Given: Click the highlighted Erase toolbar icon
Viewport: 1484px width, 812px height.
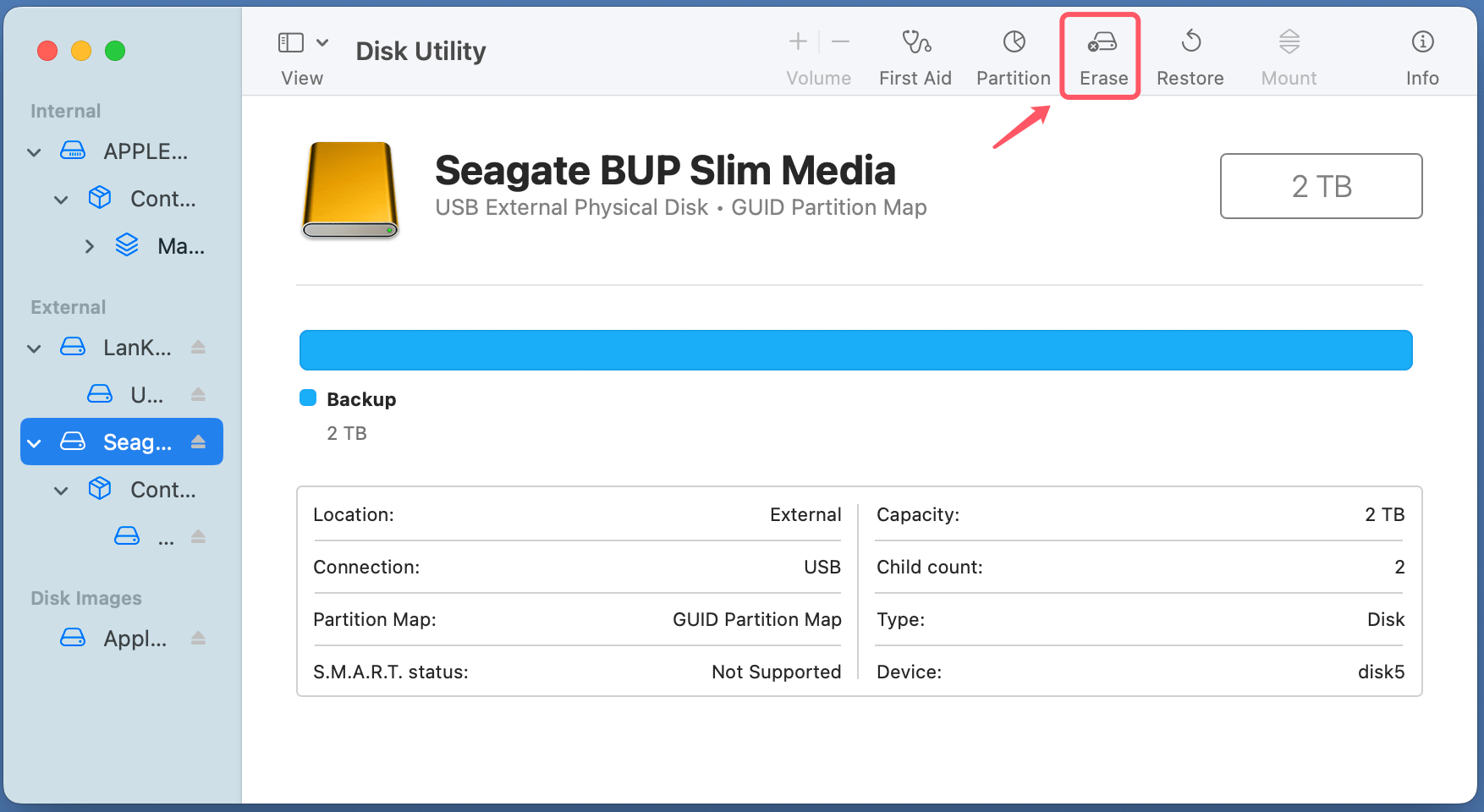Looking at the screenshot, I should [x=1101, y=53].
